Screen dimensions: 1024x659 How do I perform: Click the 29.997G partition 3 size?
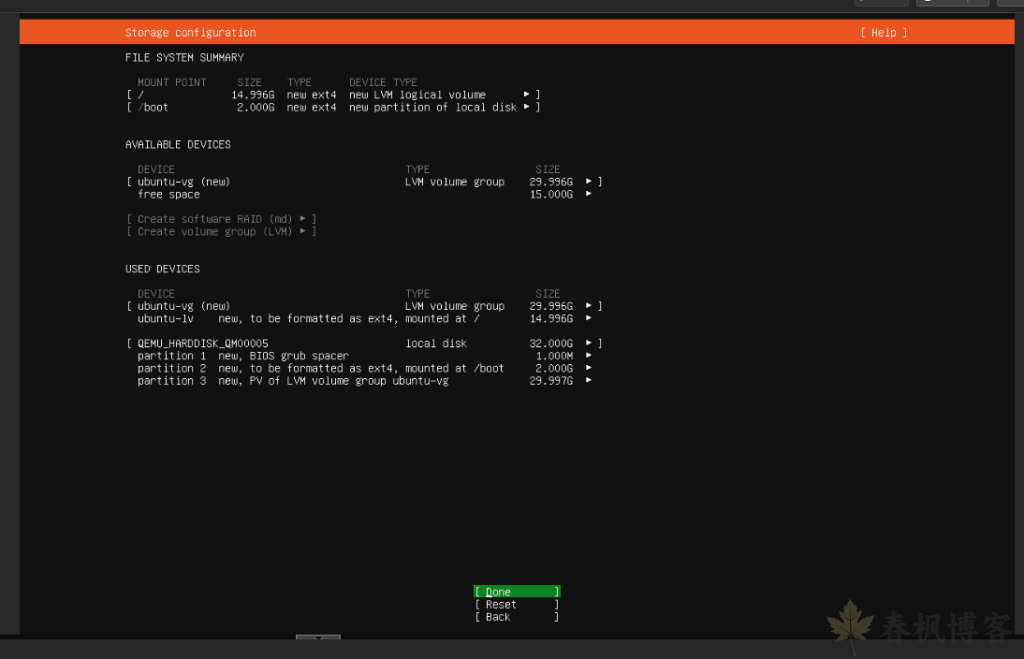[x=551, y=381]
